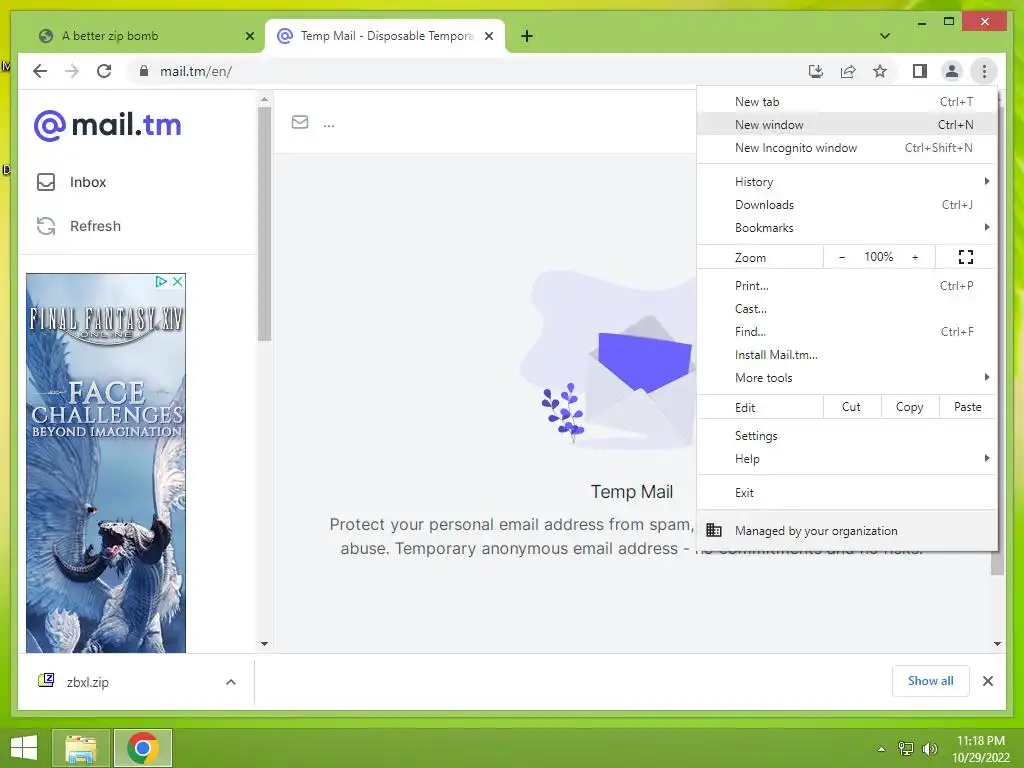
Task: Click Copy in the Edit row
Action: coord(910,407)
